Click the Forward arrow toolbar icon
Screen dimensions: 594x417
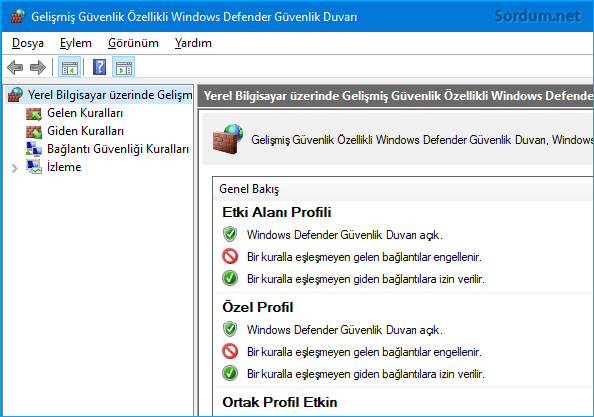(38, 67)
